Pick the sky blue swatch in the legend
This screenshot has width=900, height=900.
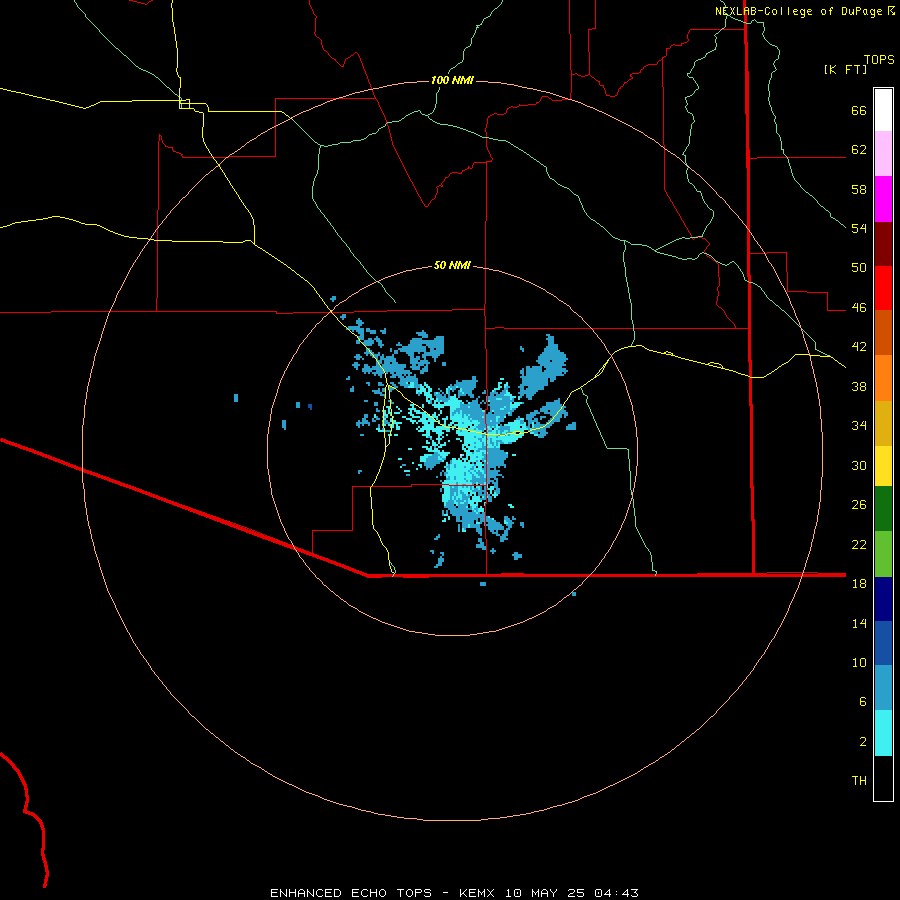pos(883,688)
